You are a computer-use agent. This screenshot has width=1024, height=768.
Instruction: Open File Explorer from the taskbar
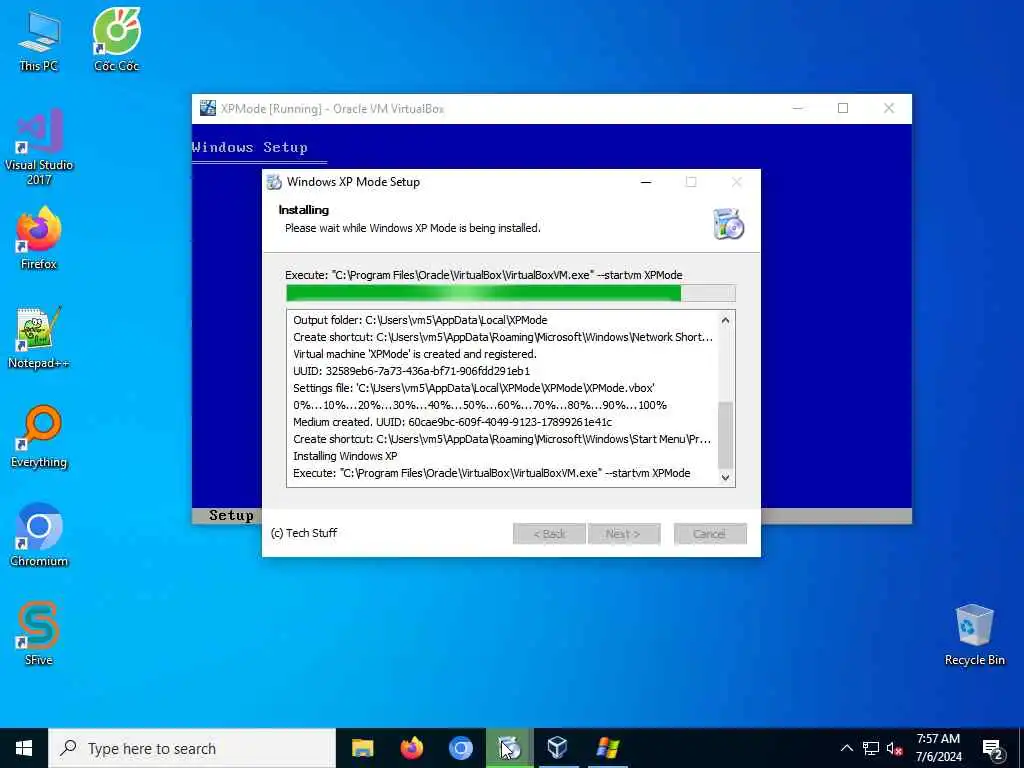362,748
